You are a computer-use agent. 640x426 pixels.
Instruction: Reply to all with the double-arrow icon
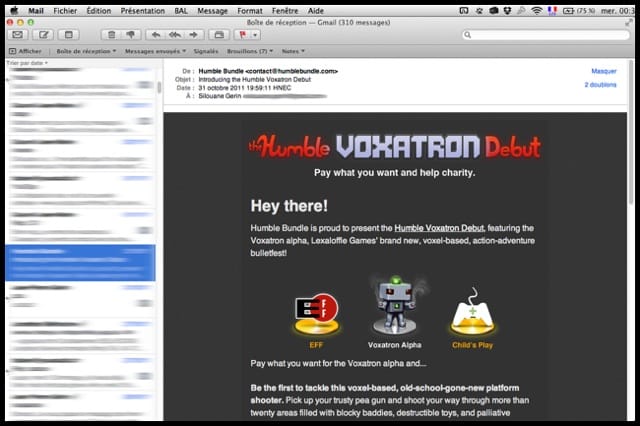pyautogui.click(x=175, y=35)
